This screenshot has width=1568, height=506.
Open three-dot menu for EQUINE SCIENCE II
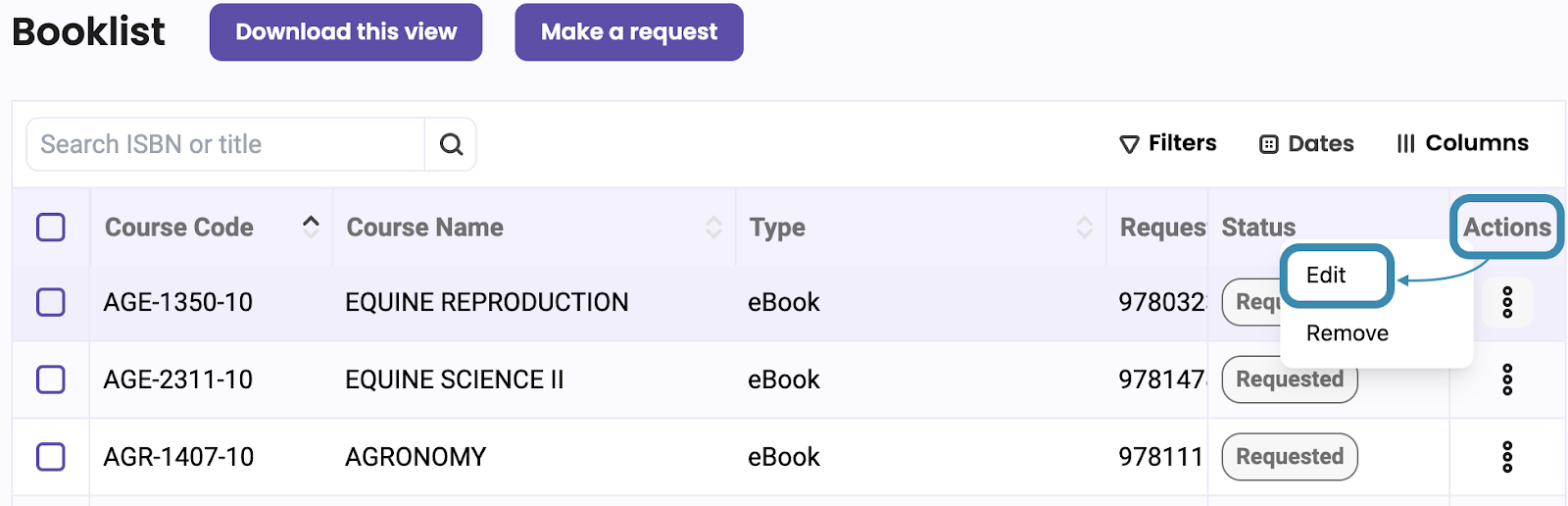point(1507,379)
